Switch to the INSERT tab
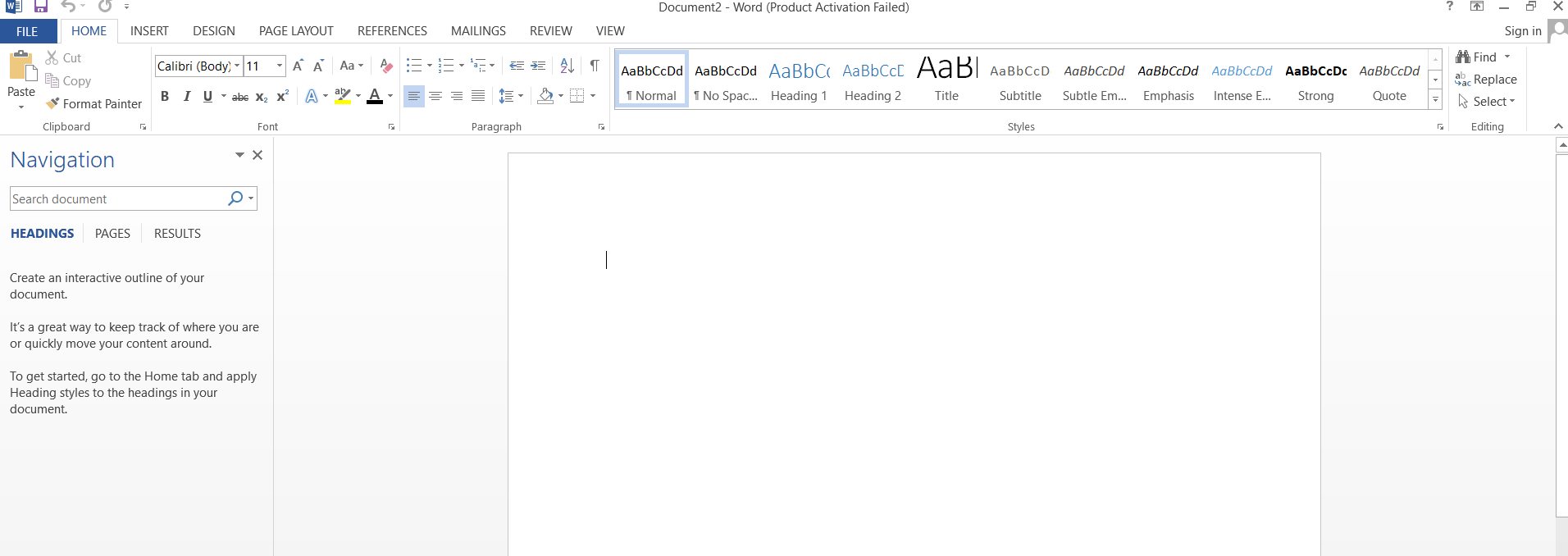 click(149, 31)
